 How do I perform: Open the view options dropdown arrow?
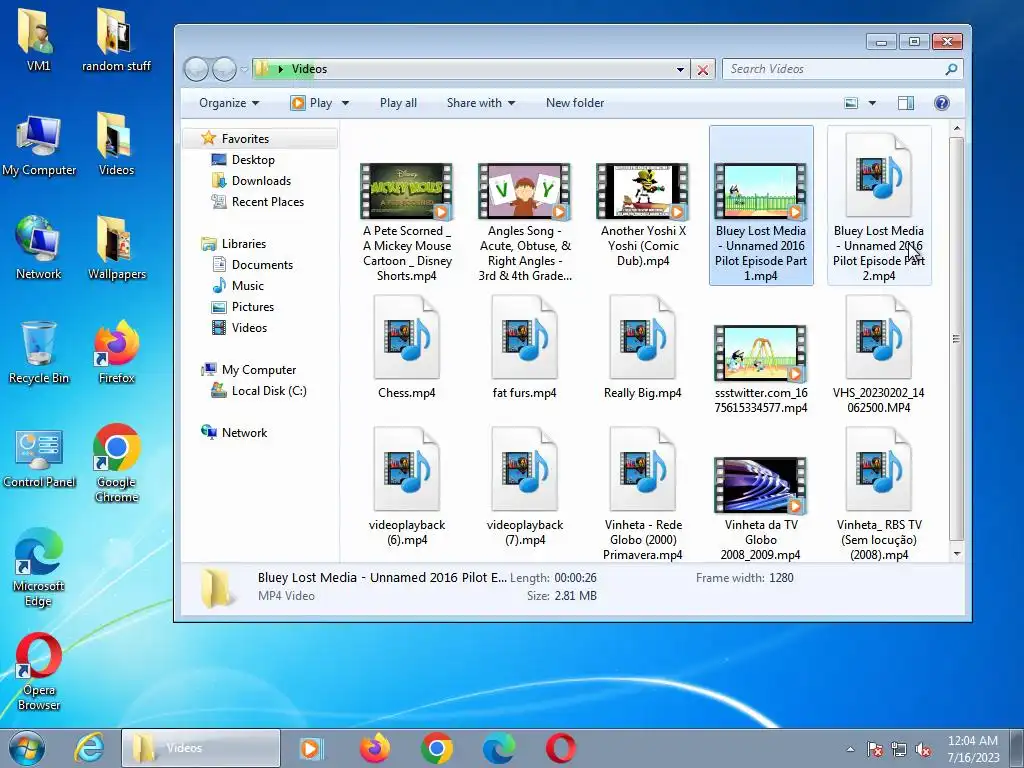[x=872, y=103]
